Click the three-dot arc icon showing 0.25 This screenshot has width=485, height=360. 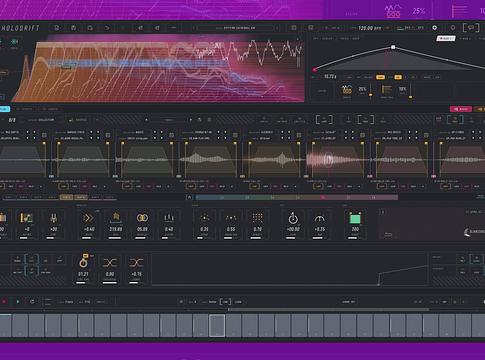pos(204,218)
